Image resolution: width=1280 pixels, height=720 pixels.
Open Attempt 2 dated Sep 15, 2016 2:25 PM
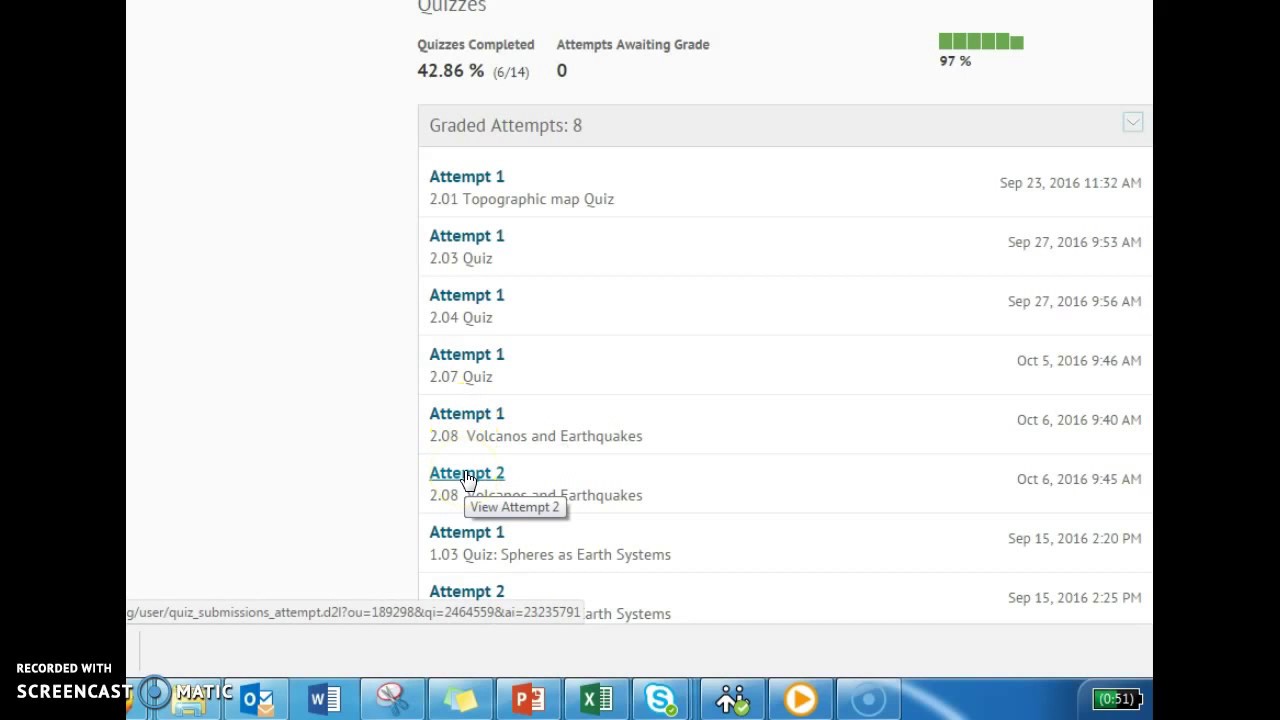click(467, 591)
